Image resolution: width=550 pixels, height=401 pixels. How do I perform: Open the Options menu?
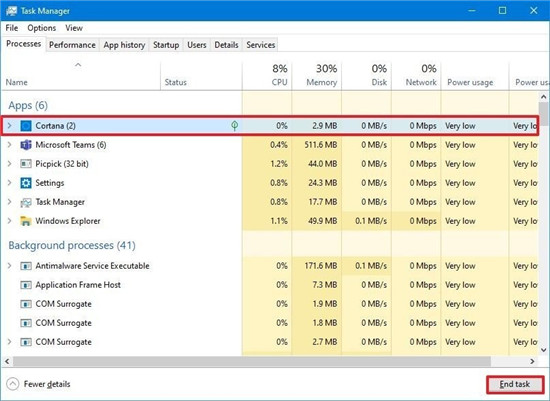[42, 28]
